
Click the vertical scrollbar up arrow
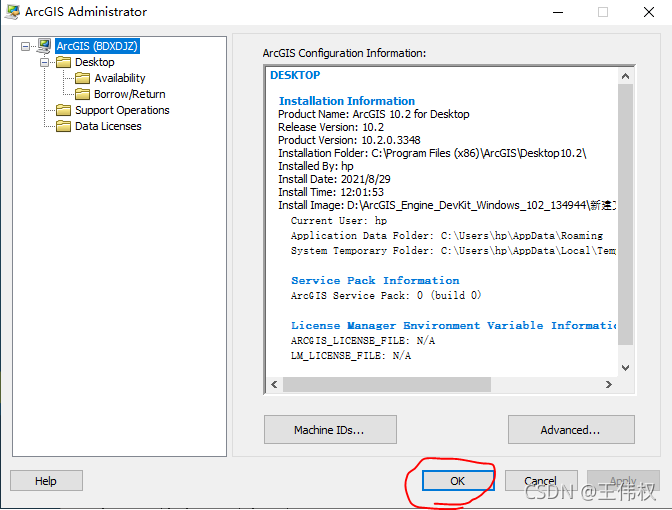coord(626,76)
